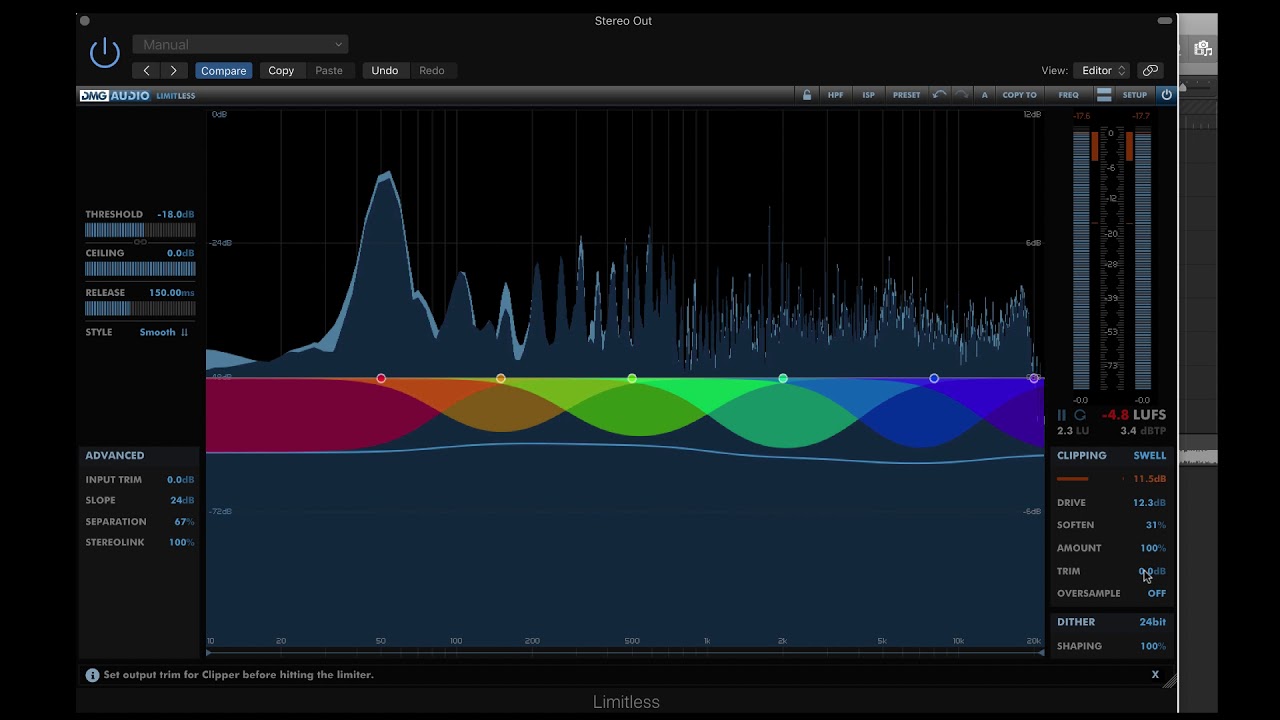Viewport: 1280px width, 720px height.
Task: Select the blue band crossover node
Action: (x=934, y=378)
